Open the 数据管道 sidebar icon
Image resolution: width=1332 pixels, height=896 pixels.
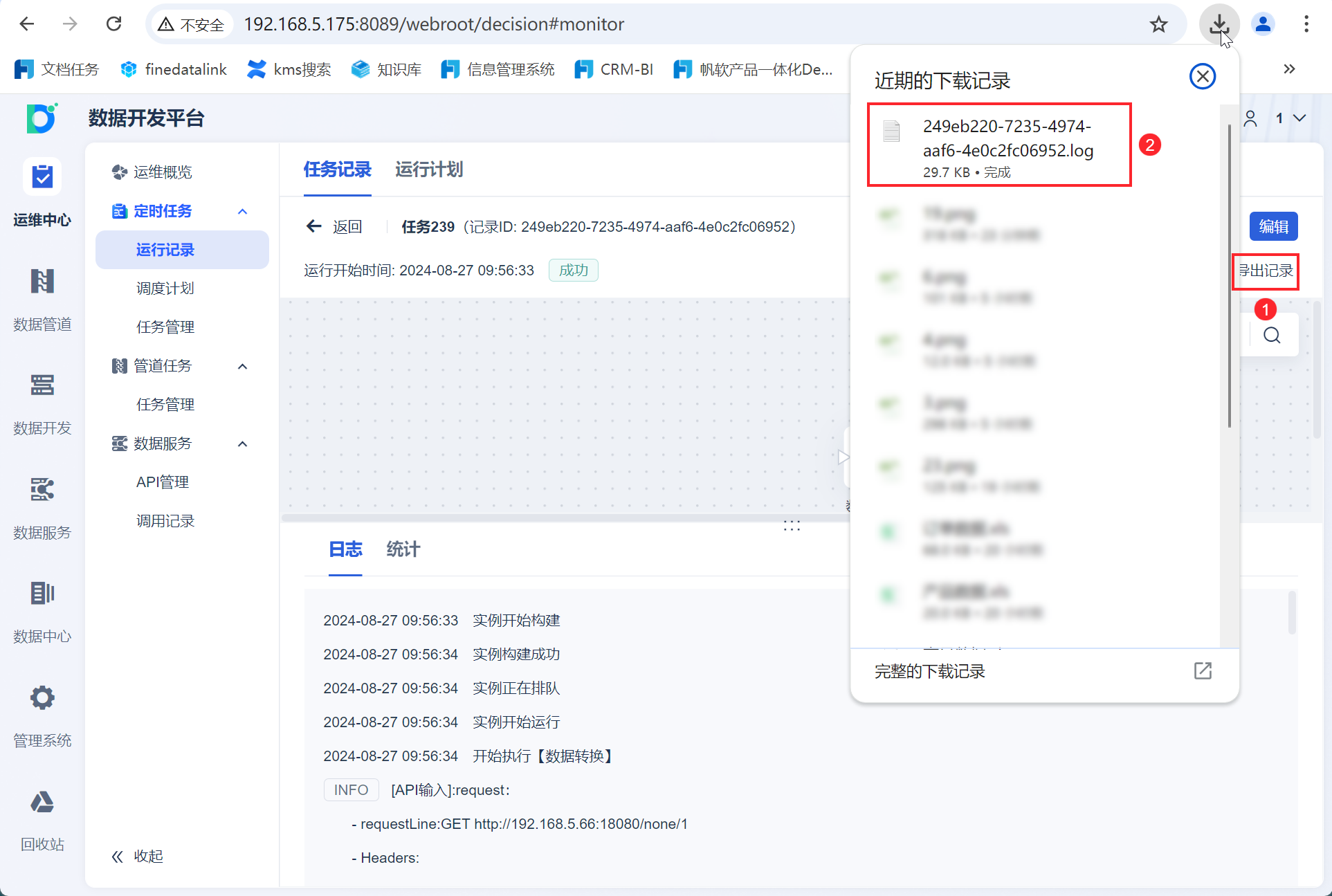(x=42, y=282)
